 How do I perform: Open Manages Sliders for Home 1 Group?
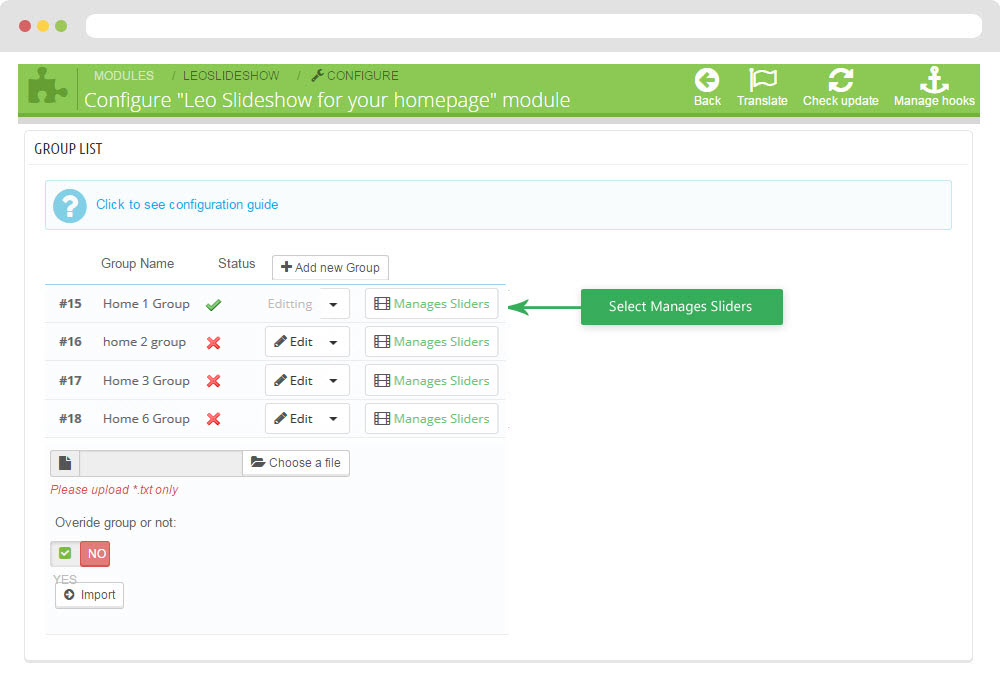(432, 304)
